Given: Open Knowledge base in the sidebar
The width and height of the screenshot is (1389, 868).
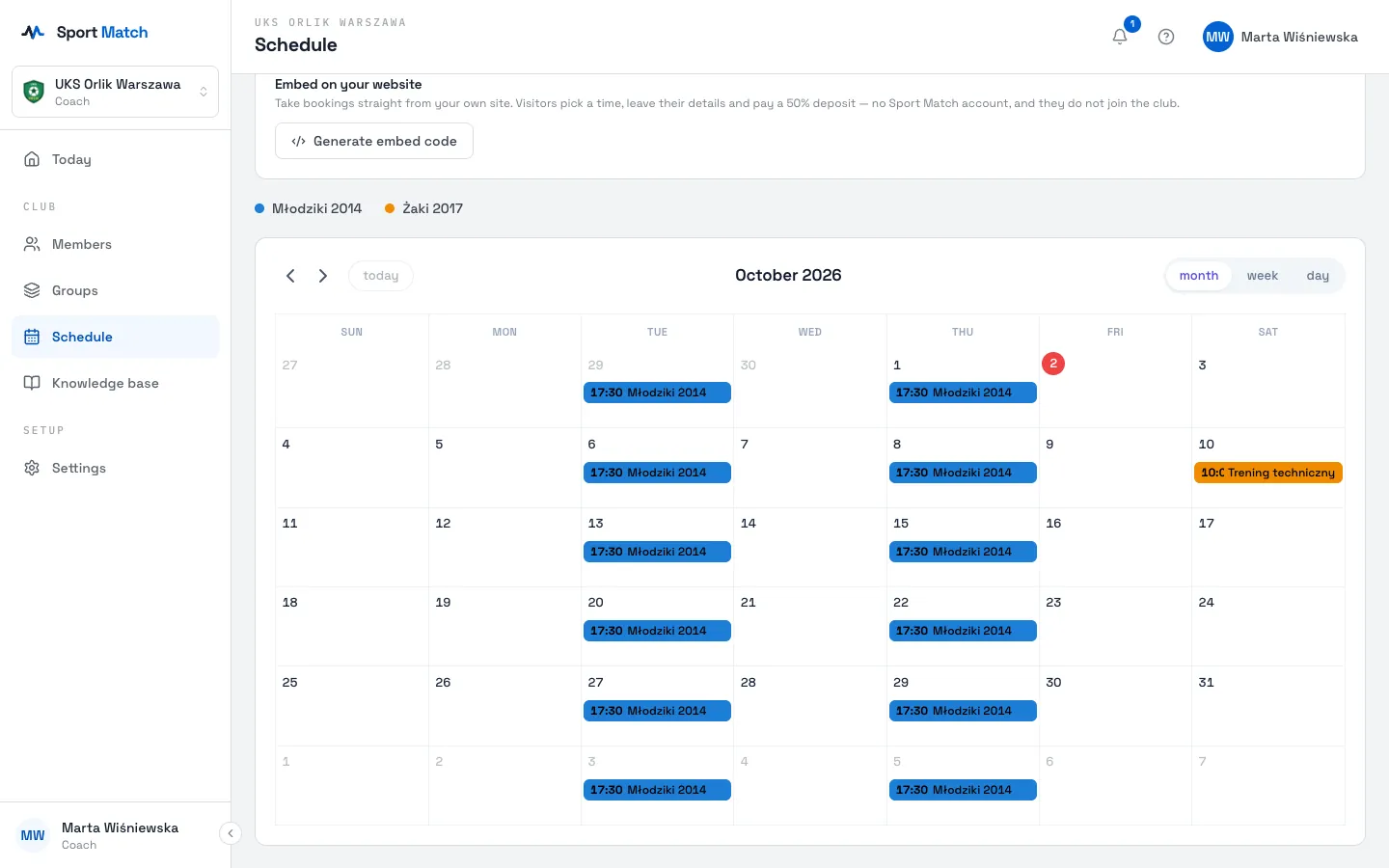Looking at the screenshot, I should 115,383.
